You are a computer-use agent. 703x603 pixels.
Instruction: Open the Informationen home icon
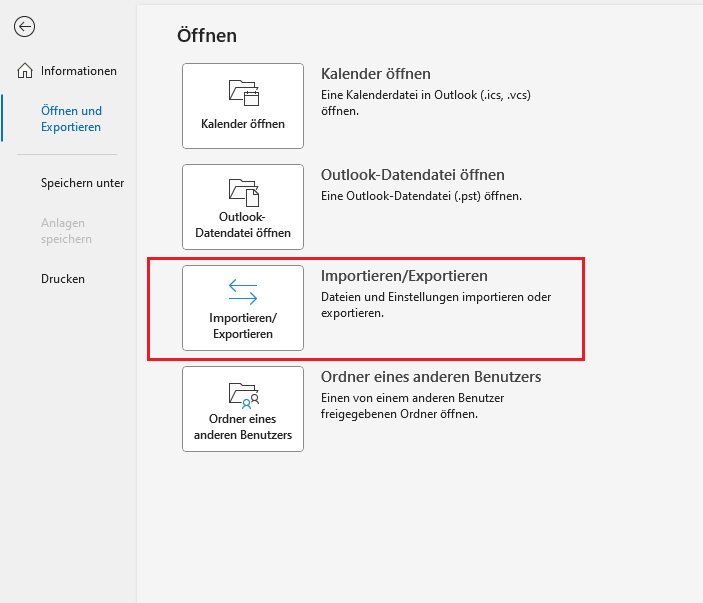click(25, 70)
